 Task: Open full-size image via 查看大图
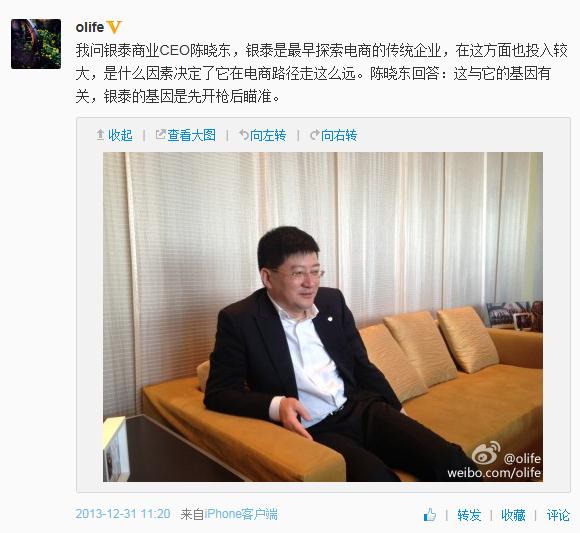coord(192,135)
